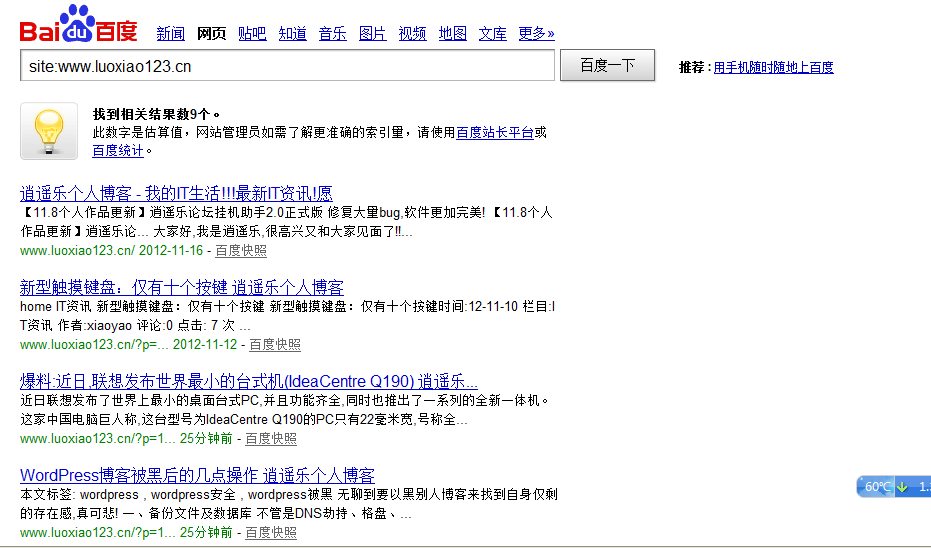
Task: Open result 新型触摸键盘：仅有十个按键
Action: click(x=182, y=287)
